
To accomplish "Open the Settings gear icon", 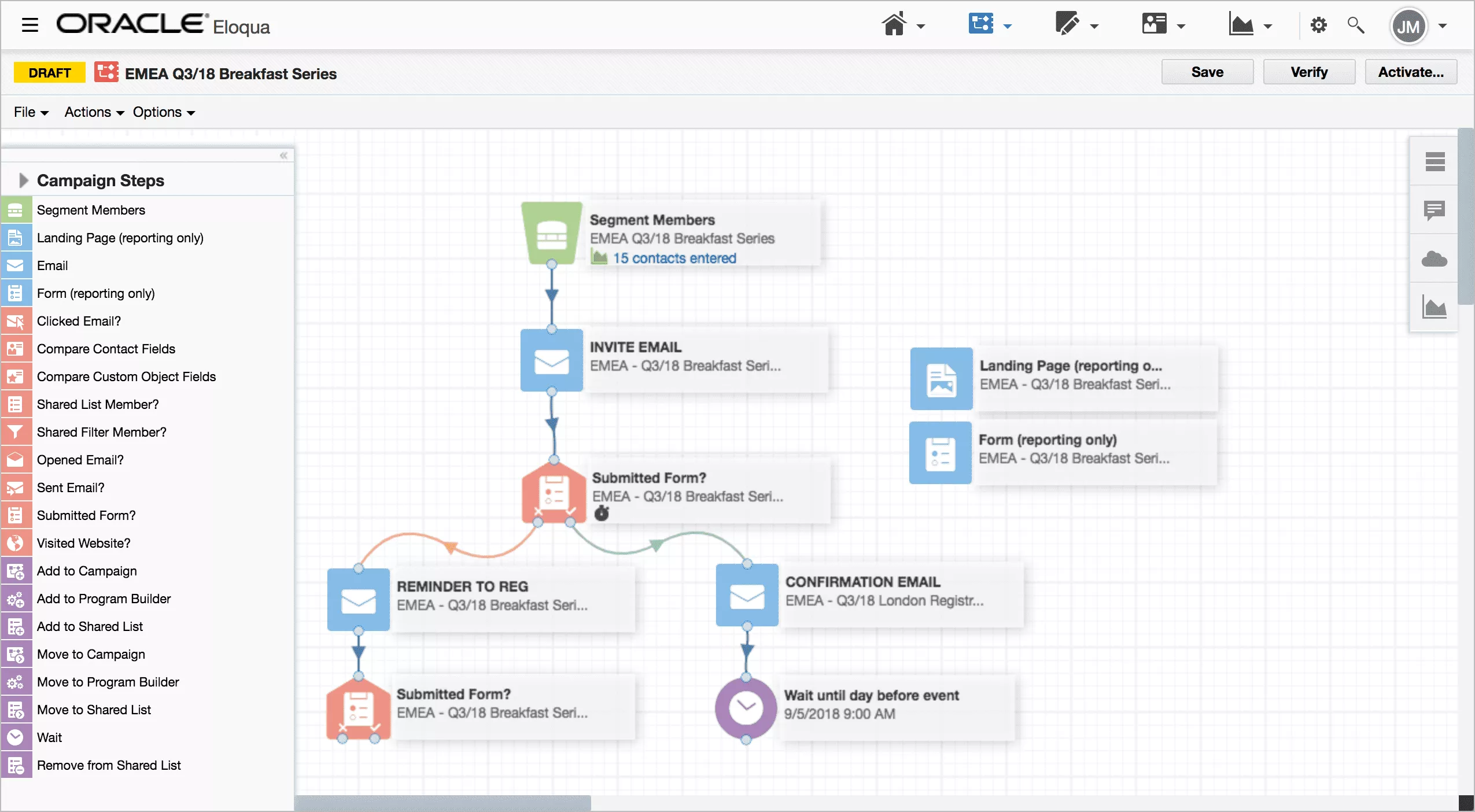I will point(1318,25).
